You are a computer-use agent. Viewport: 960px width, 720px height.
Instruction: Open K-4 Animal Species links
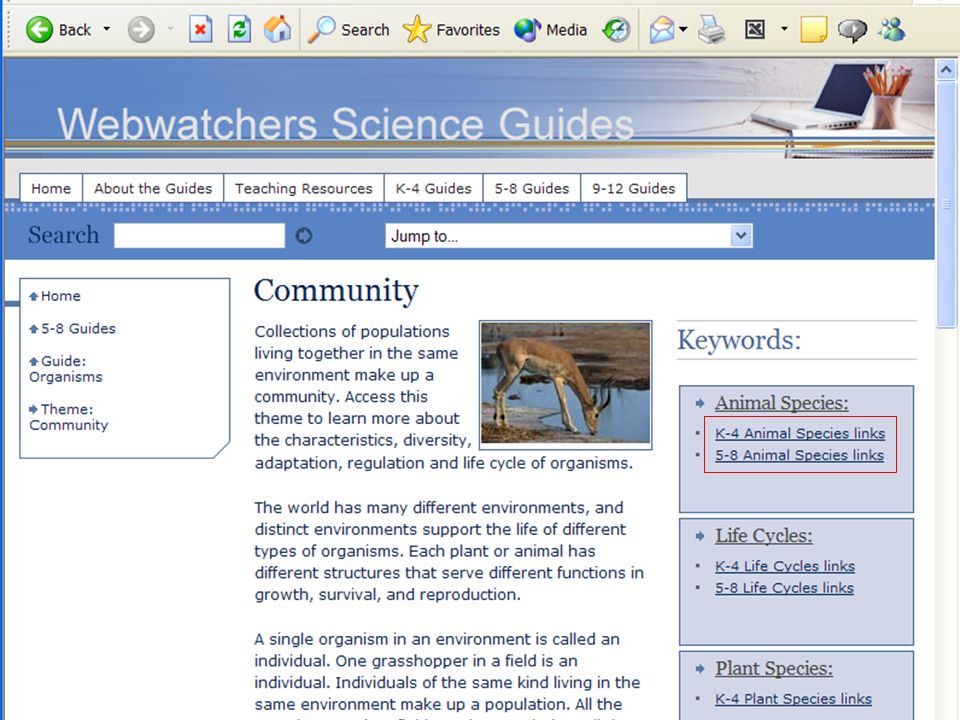click(x=800, y=433)
